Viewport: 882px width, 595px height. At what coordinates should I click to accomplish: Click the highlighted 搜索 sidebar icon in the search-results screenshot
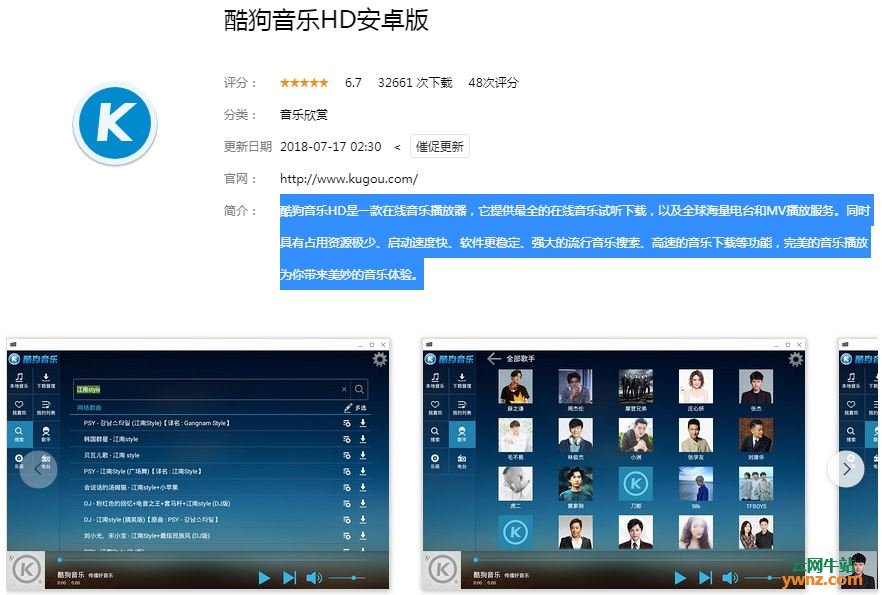tap(19, 434)
